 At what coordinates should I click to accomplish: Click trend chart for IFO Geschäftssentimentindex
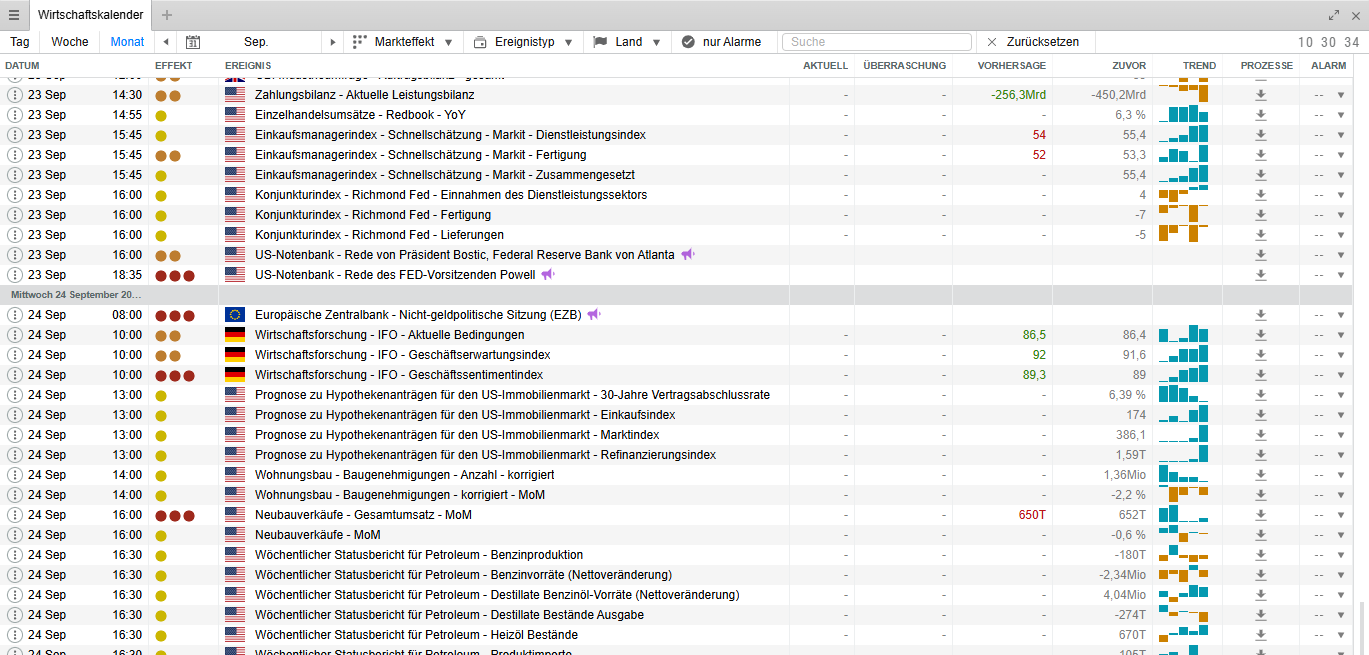tap(1184, 375)
